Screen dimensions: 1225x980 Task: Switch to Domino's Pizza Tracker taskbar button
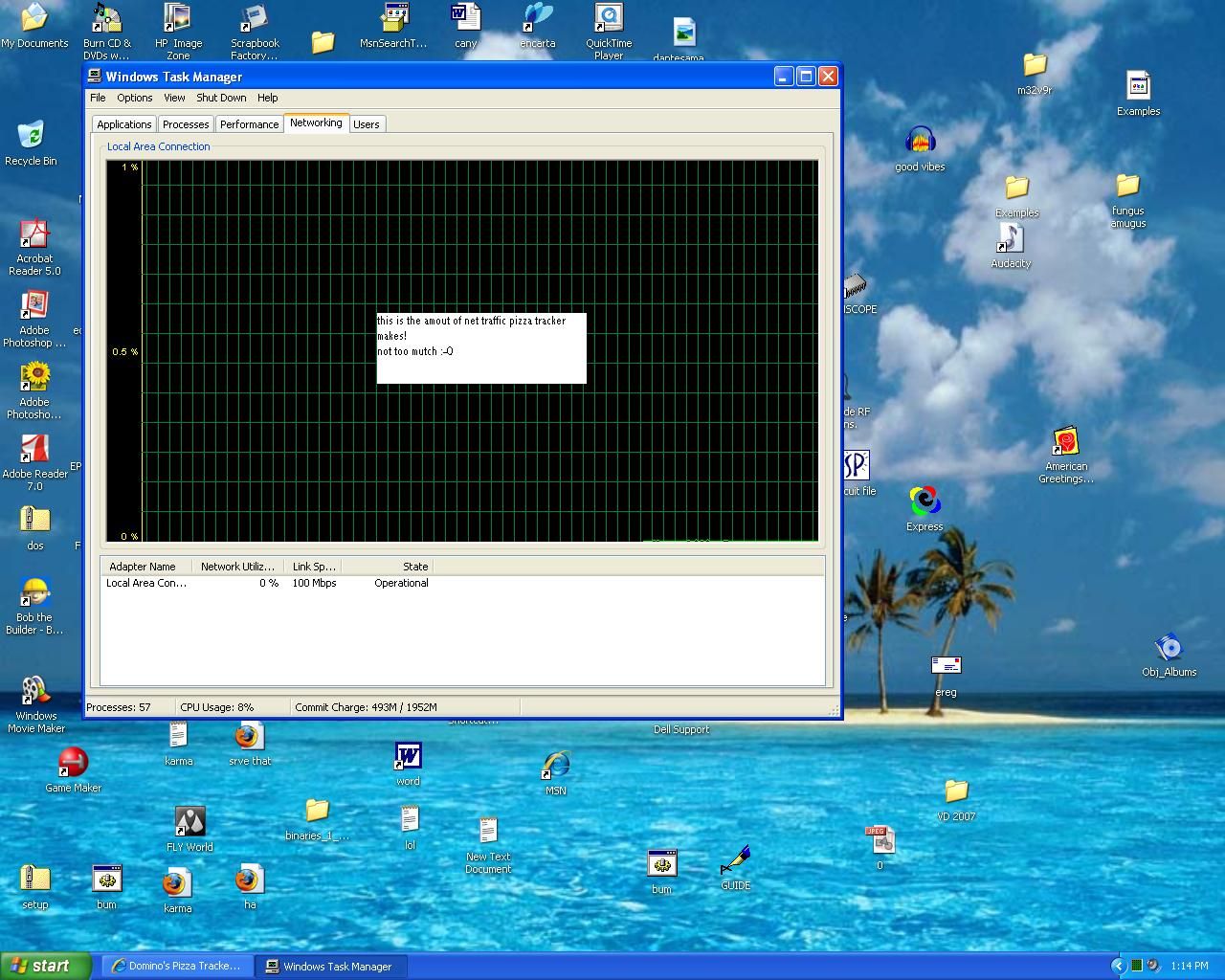[x=178, y=966]
